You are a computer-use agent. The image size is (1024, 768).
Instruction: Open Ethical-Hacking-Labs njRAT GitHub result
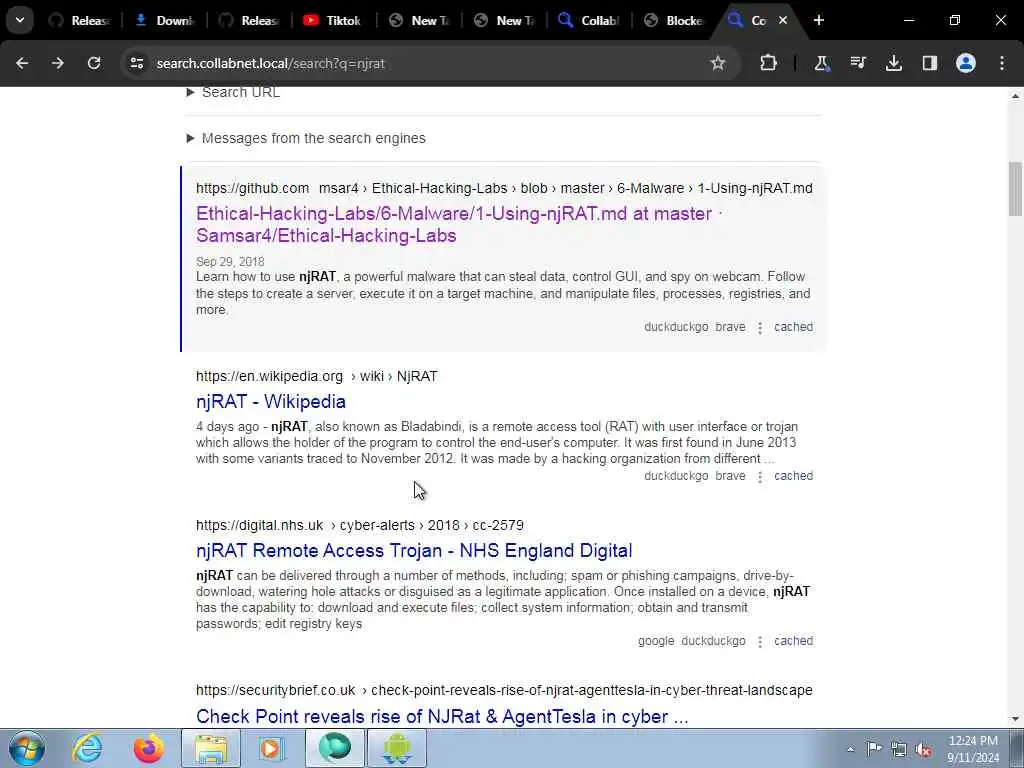[x=459, y=225]
